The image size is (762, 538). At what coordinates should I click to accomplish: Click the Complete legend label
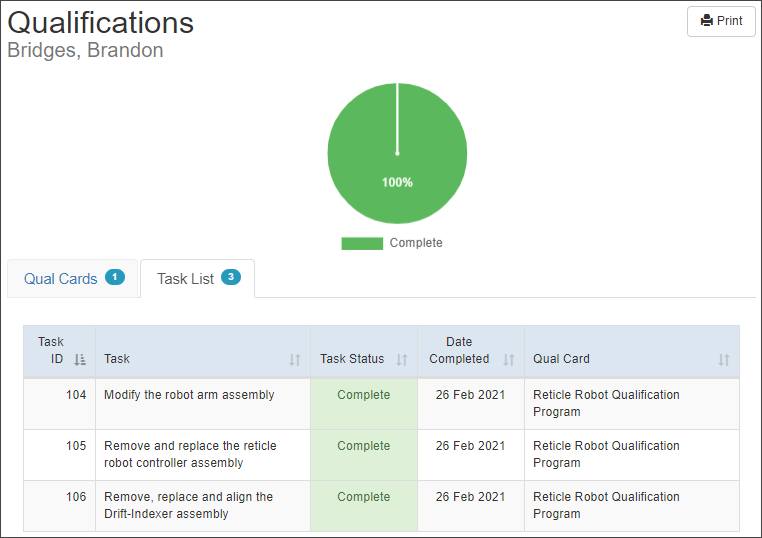click(x=416, y=243)
